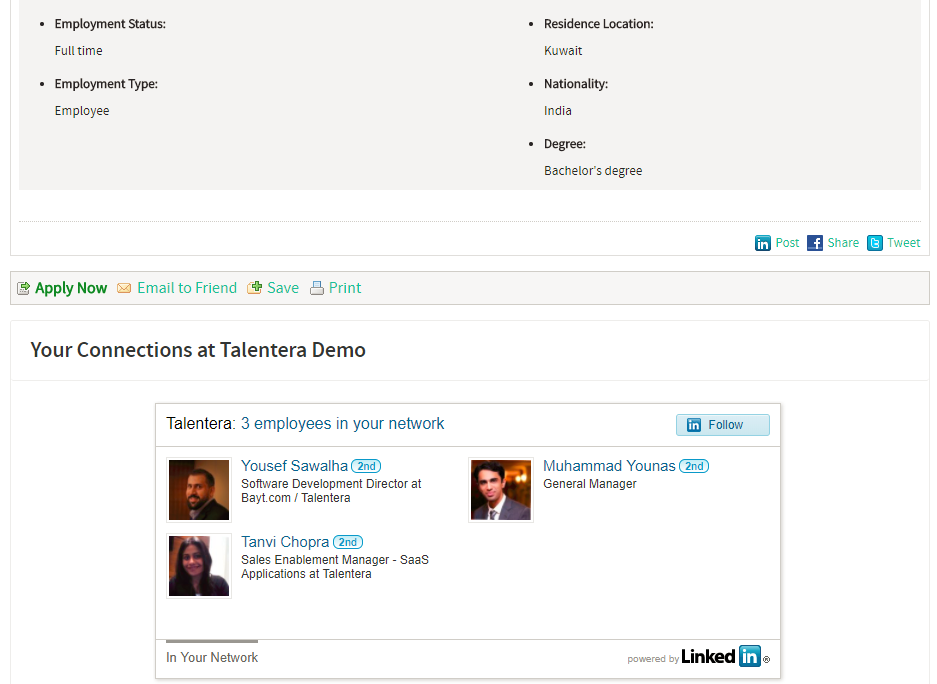Screen dimensions: 937x684
Task: Click the 2nd badge beside Muhammad Younas
Action: (694, 466)
